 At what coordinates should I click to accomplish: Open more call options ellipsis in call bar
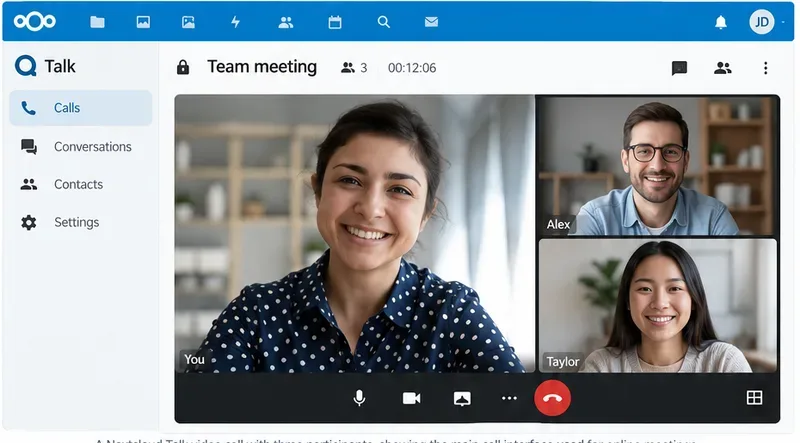(x=509, y=398)
